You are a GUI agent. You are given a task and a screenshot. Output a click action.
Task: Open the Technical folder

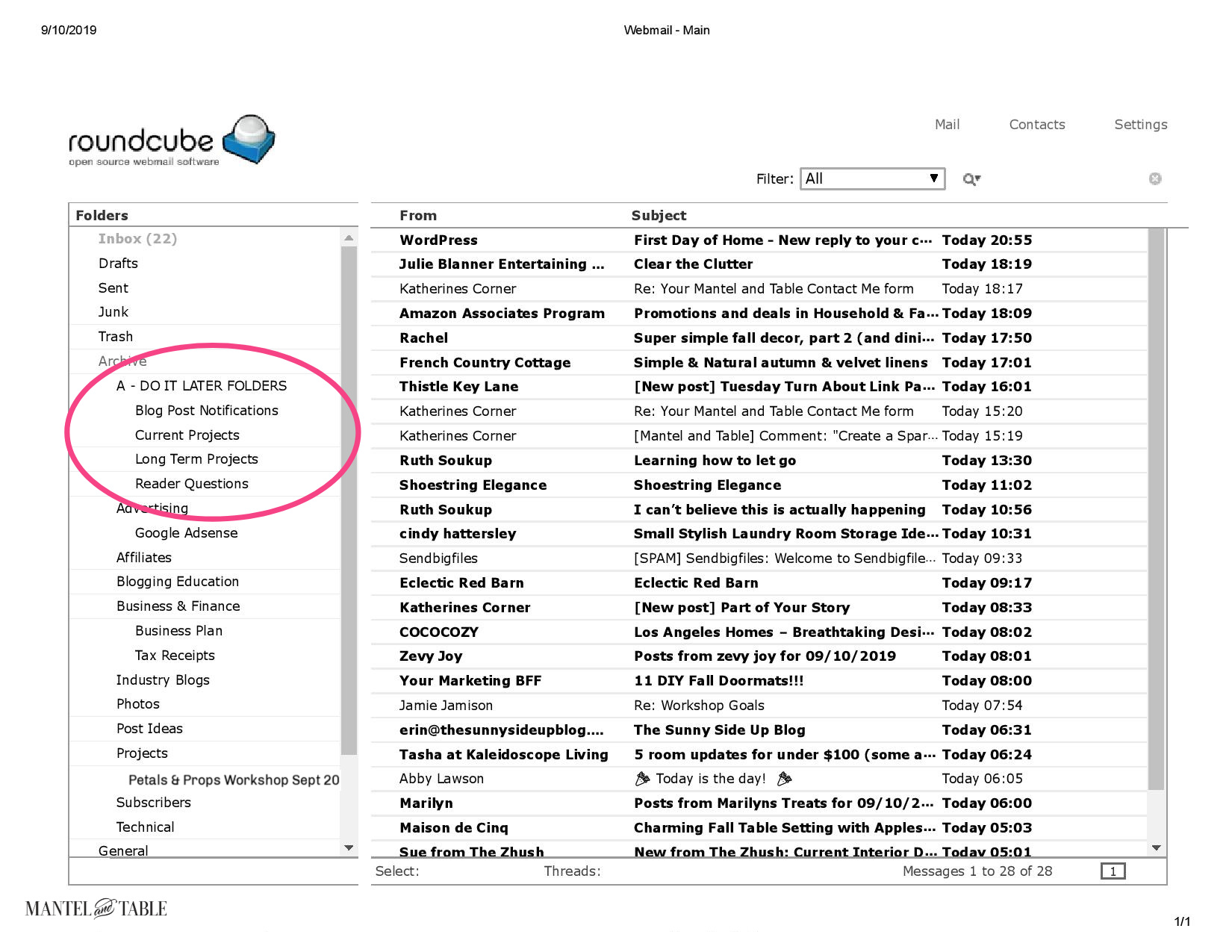tap(205, 827)
